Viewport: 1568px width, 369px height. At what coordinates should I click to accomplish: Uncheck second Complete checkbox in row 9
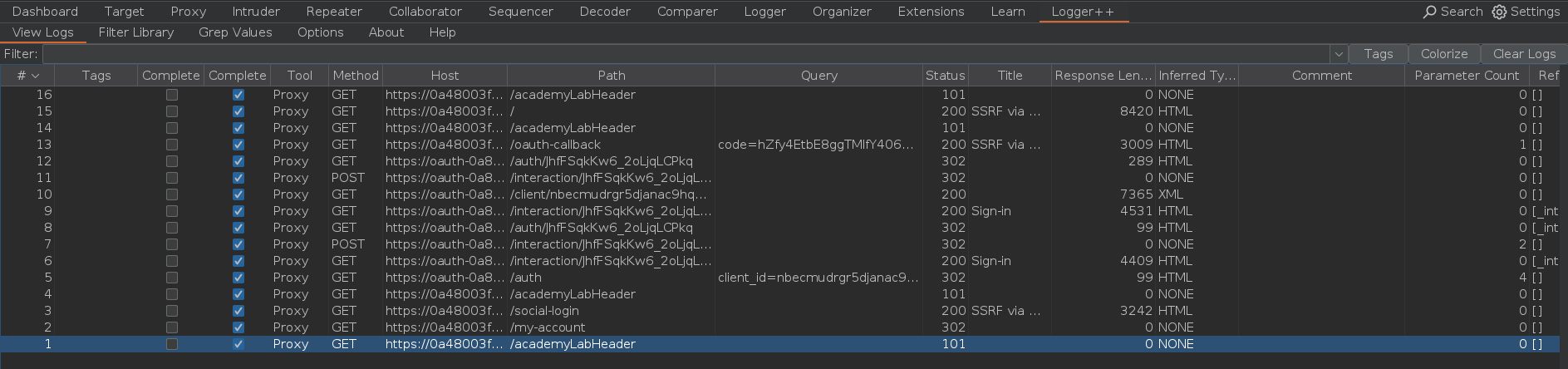point(238,211)
